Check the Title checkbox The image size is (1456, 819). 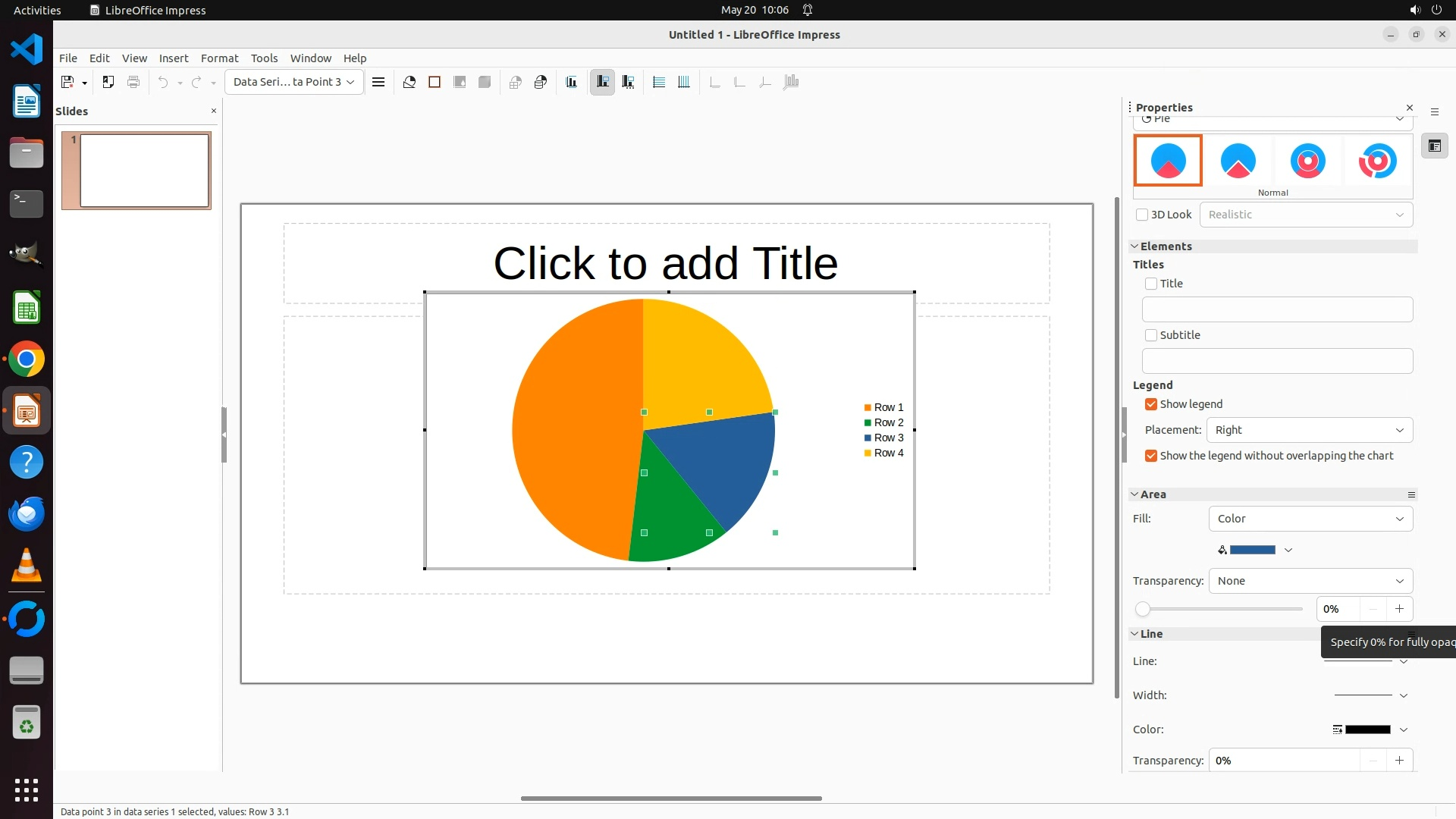click(1151, 284)
